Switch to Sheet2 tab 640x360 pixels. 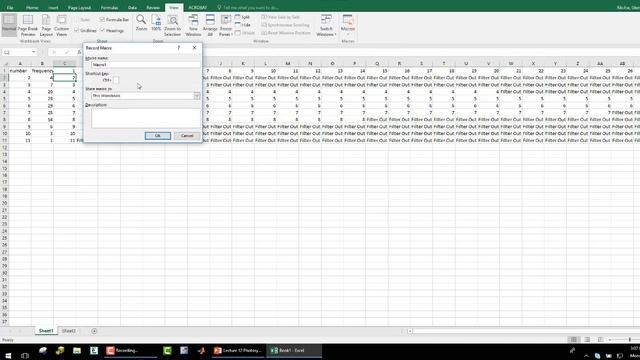[69, 331]
